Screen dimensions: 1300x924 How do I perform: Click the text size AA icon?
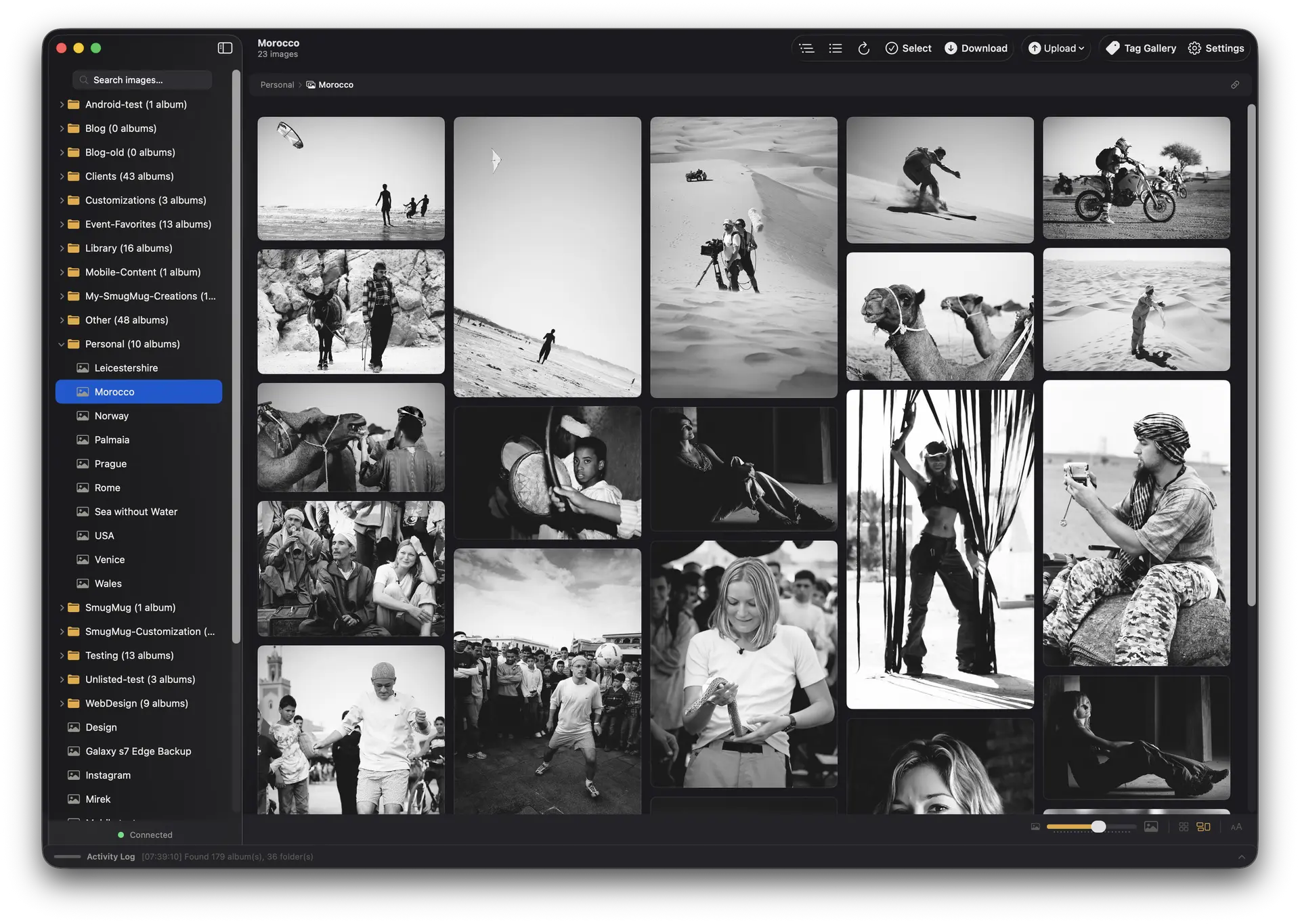coord(1236,827)
